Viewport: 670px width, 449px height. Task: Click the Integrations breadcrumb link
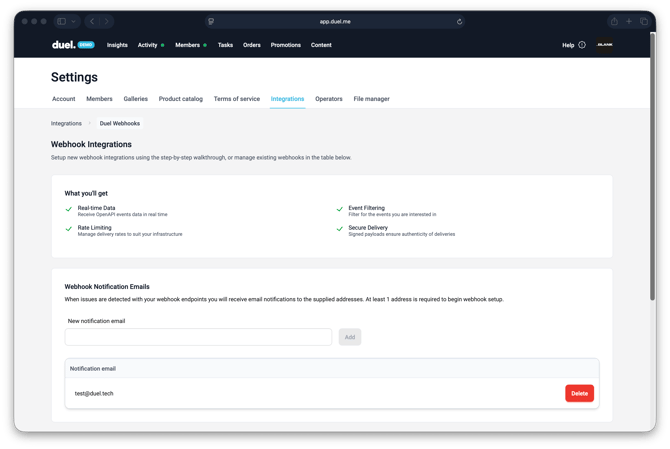[x=66, y=124]
